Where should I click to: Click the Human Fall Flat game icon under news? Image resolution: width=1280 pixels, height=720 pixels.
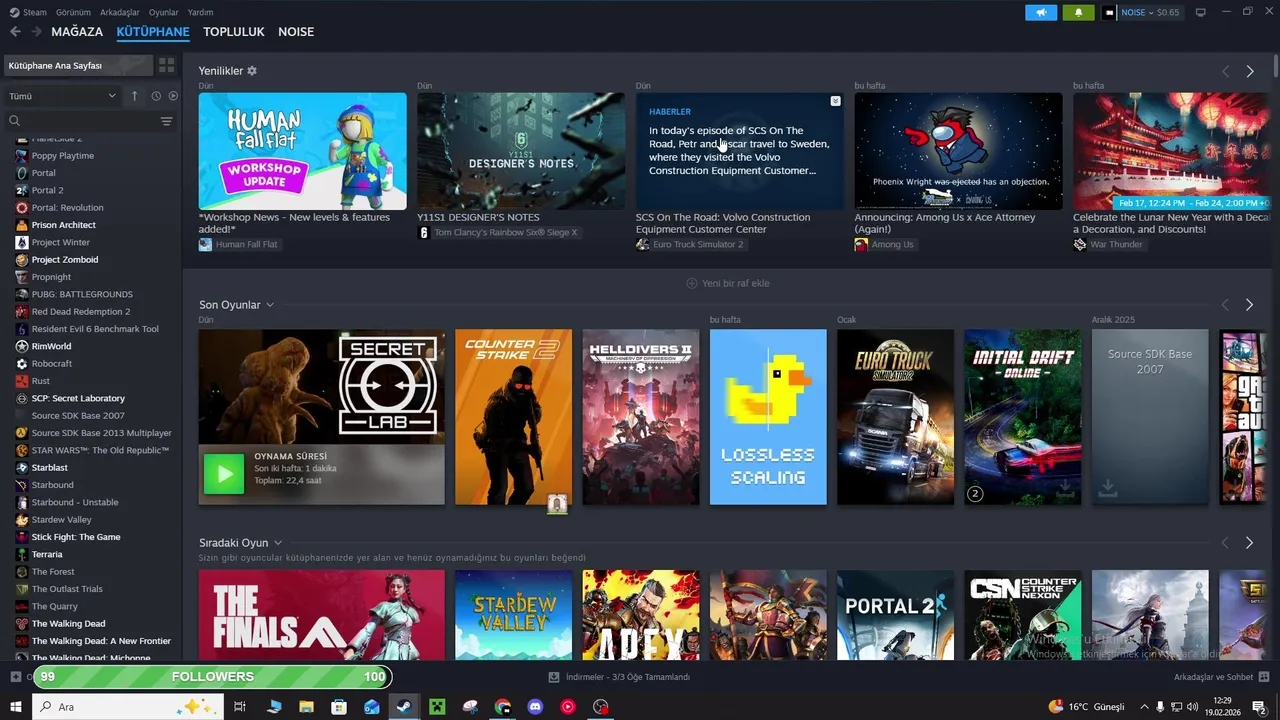pos(205,244)
